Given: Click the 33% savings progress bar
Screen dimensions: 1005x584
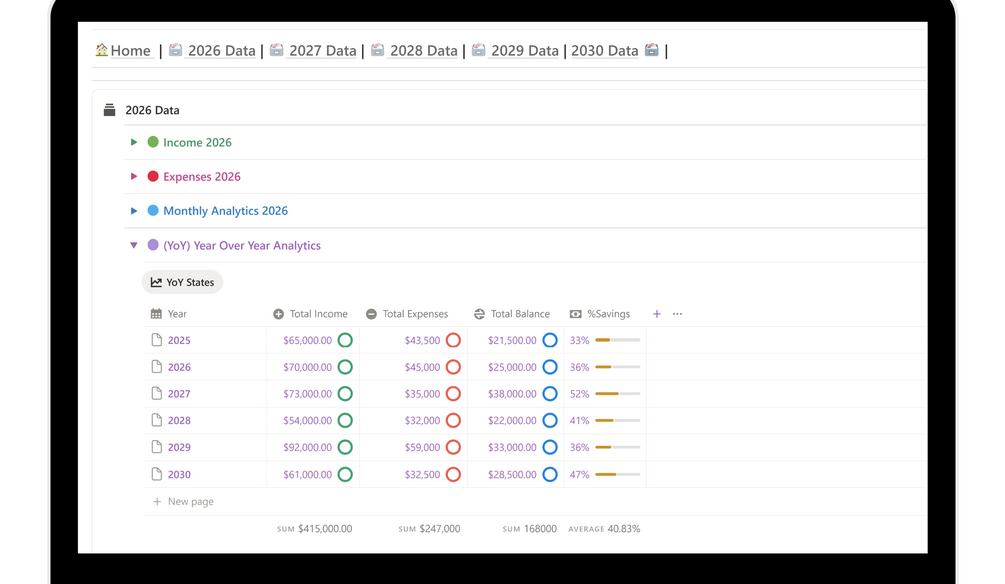Looking at the screenshot, I should click(618, 340).
